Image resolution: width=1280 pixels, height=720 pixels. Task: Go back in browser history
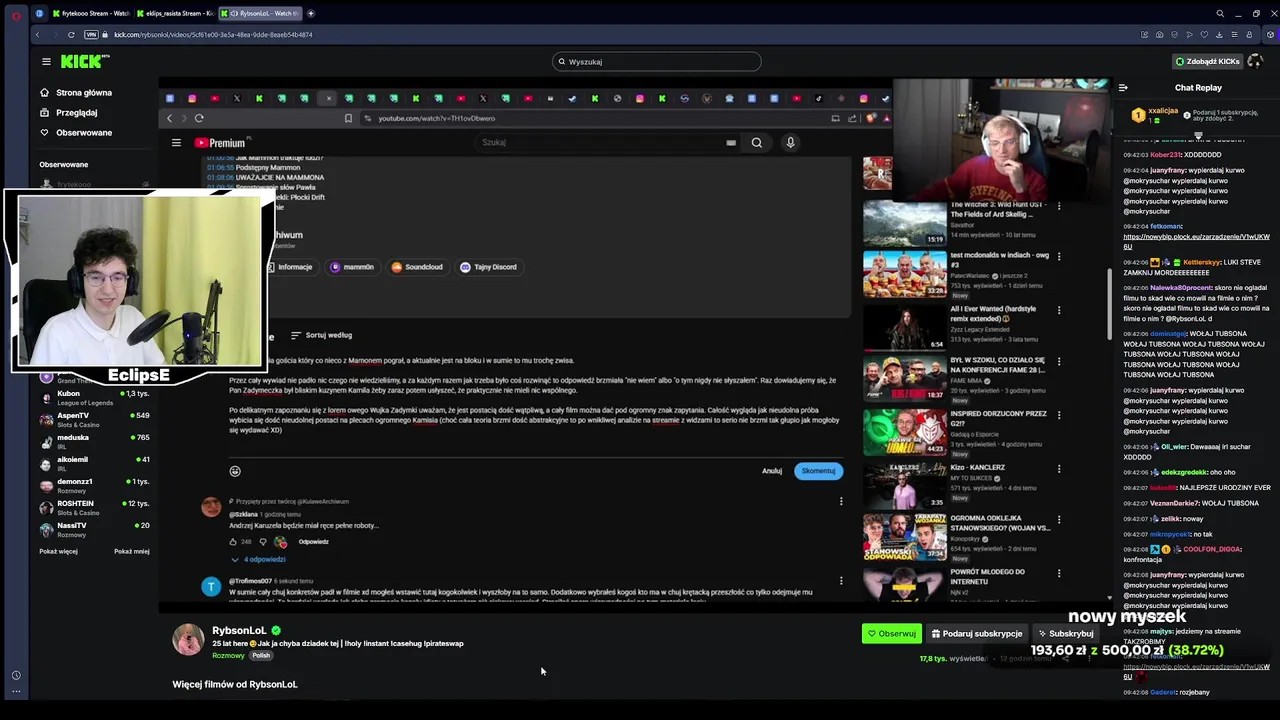point(37,34)
